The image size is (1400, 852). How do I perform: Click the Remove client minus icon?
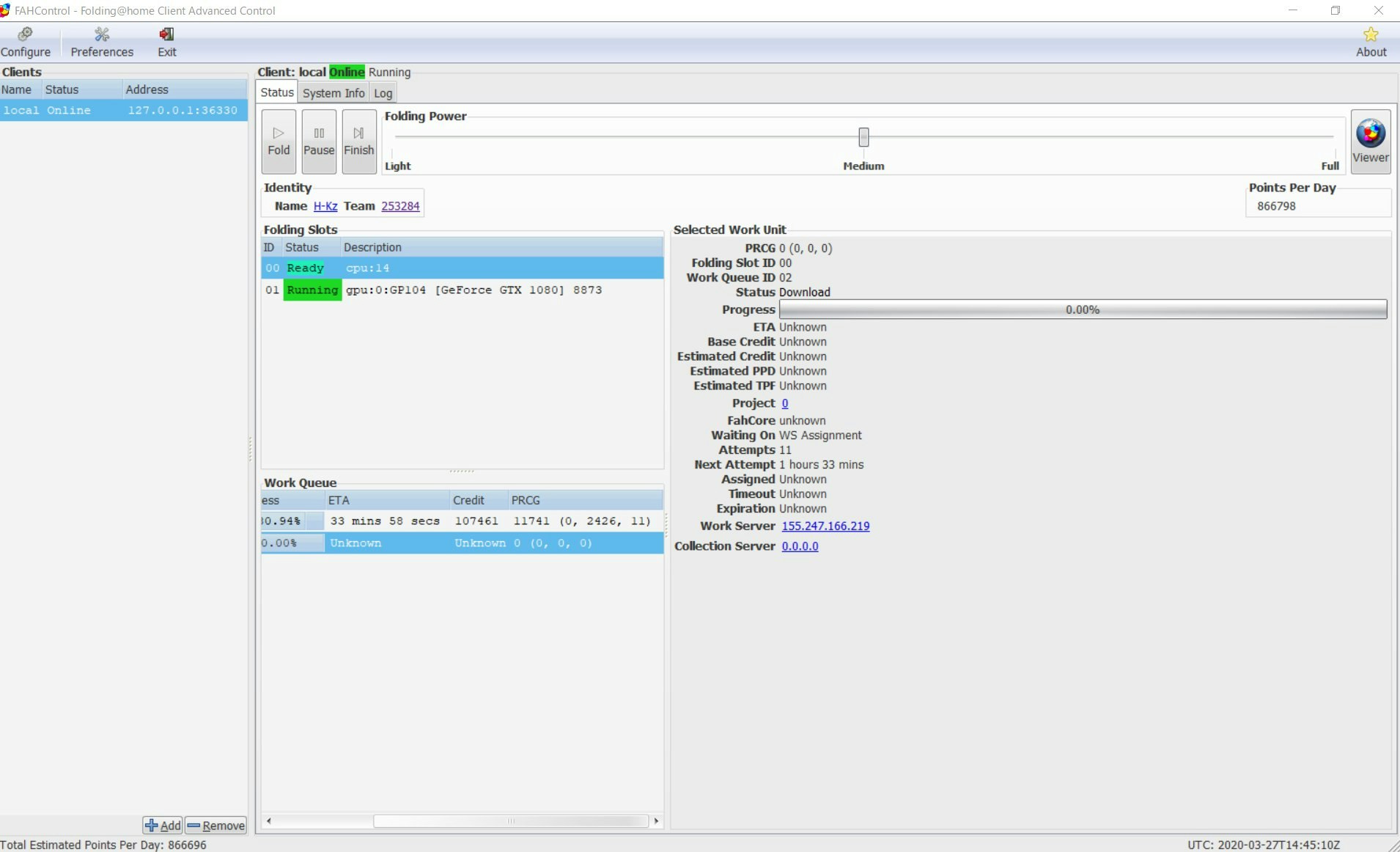click(x=216, y=826)
